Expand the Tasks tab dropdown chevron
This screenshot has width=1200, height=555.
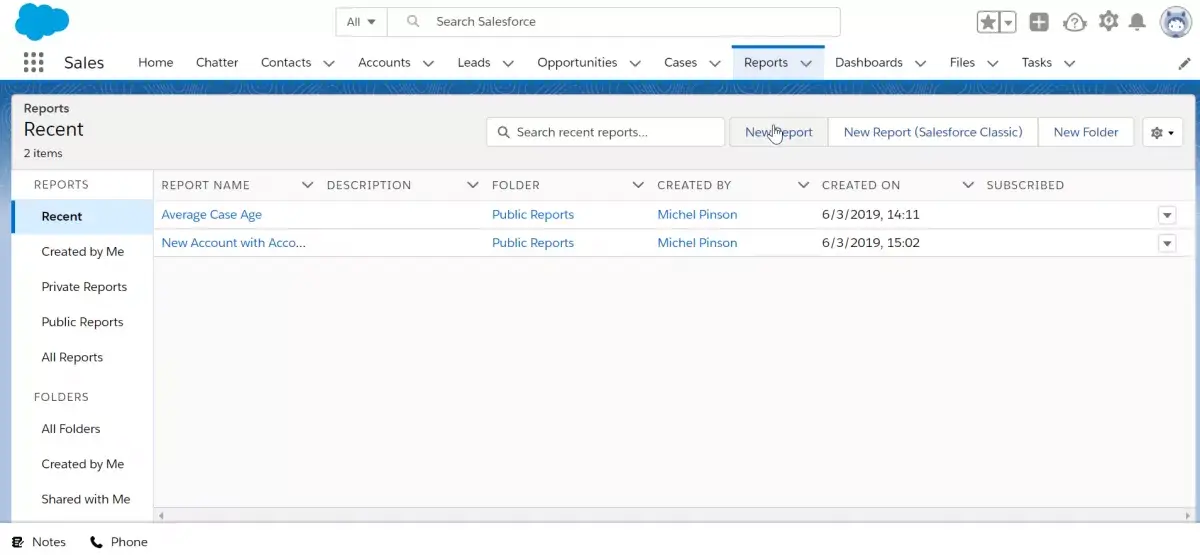[1070, 63]
